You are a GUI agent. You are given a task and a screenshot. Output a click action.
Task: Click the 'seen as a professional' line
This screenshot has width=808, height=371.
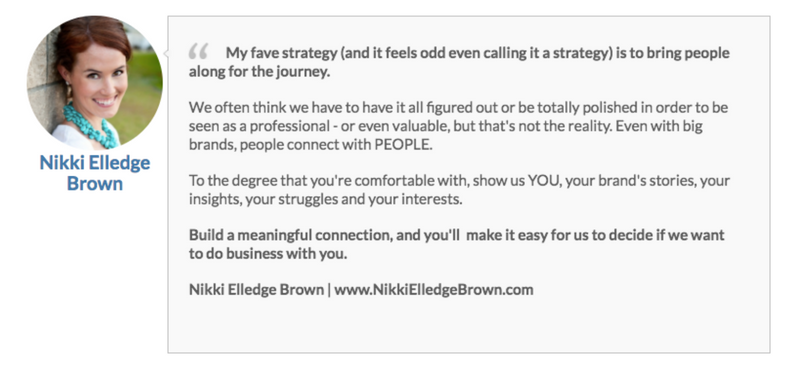pos(446,126)
